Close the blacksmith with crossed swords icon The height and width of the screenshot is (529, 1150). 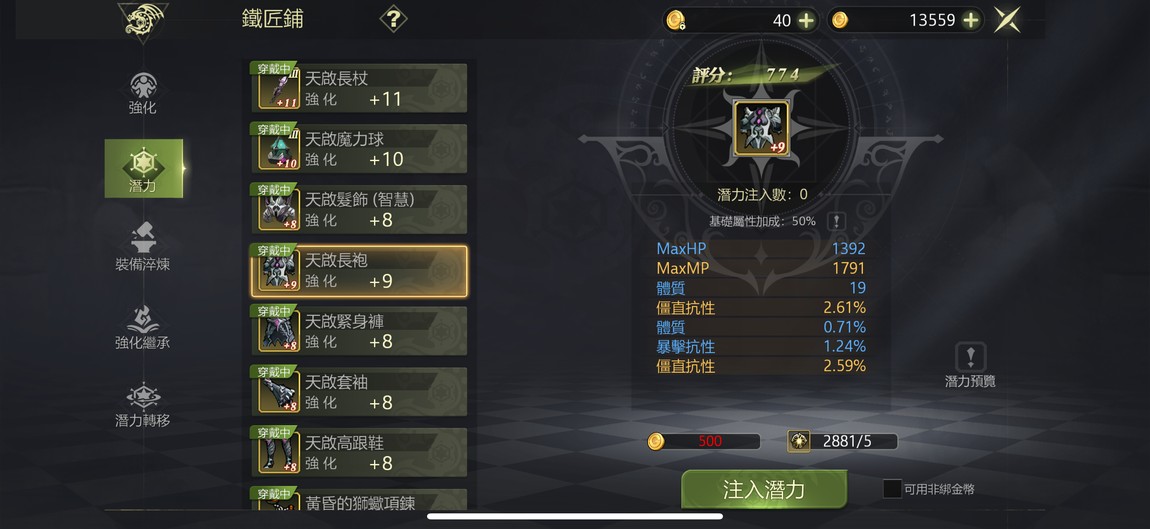pyautogui.click(x=1007, y=20)
